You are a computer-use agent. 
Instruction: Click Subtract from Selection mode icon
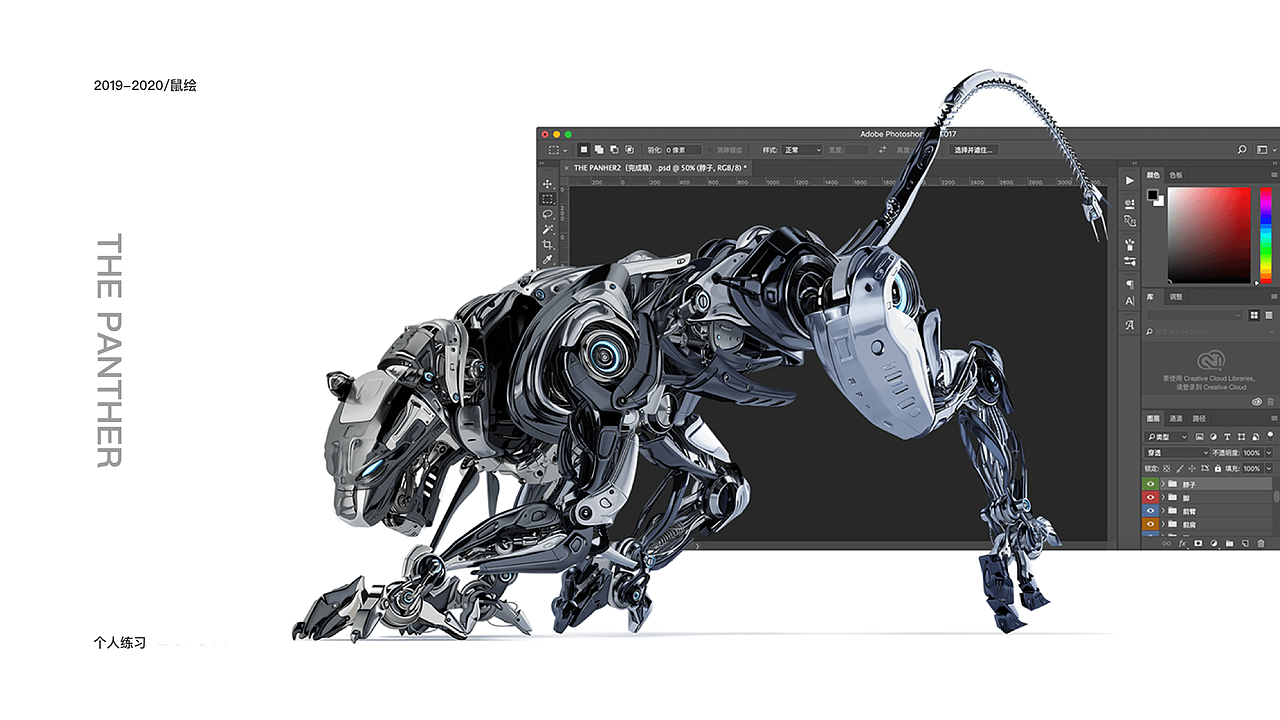tap(614, 149)
